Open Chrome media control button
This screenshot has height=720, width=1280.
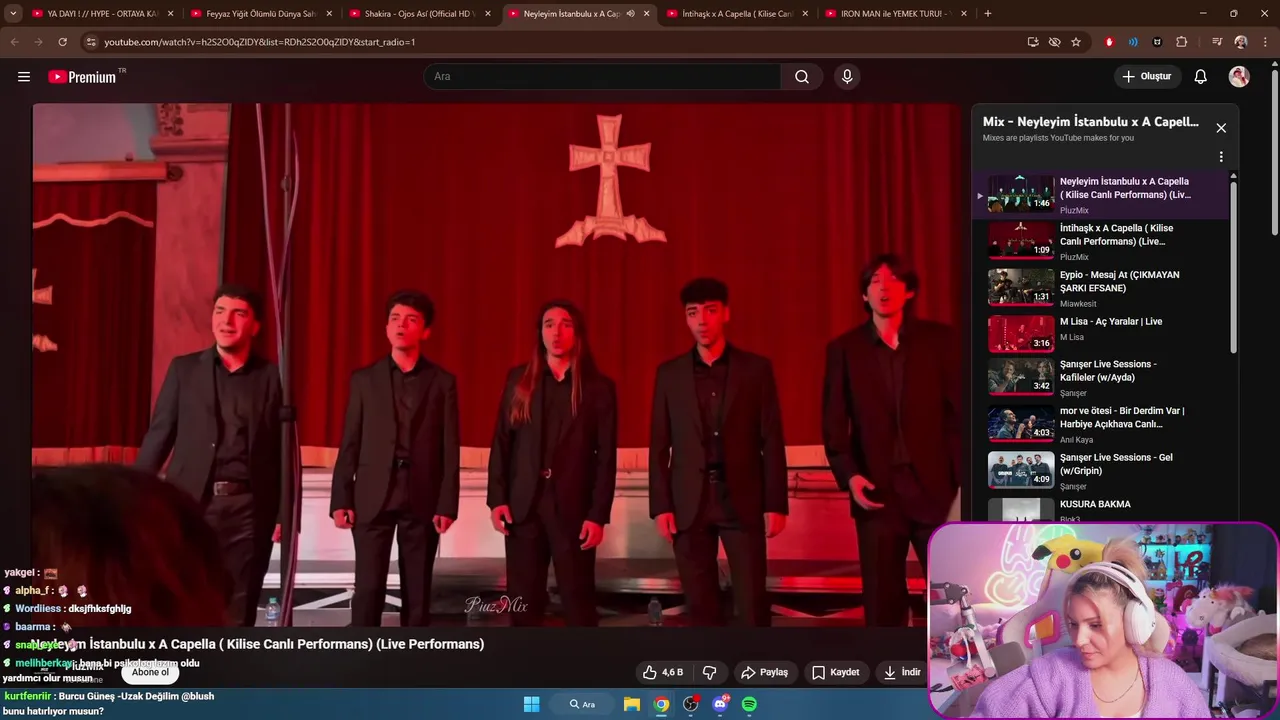click(1217, 42)
